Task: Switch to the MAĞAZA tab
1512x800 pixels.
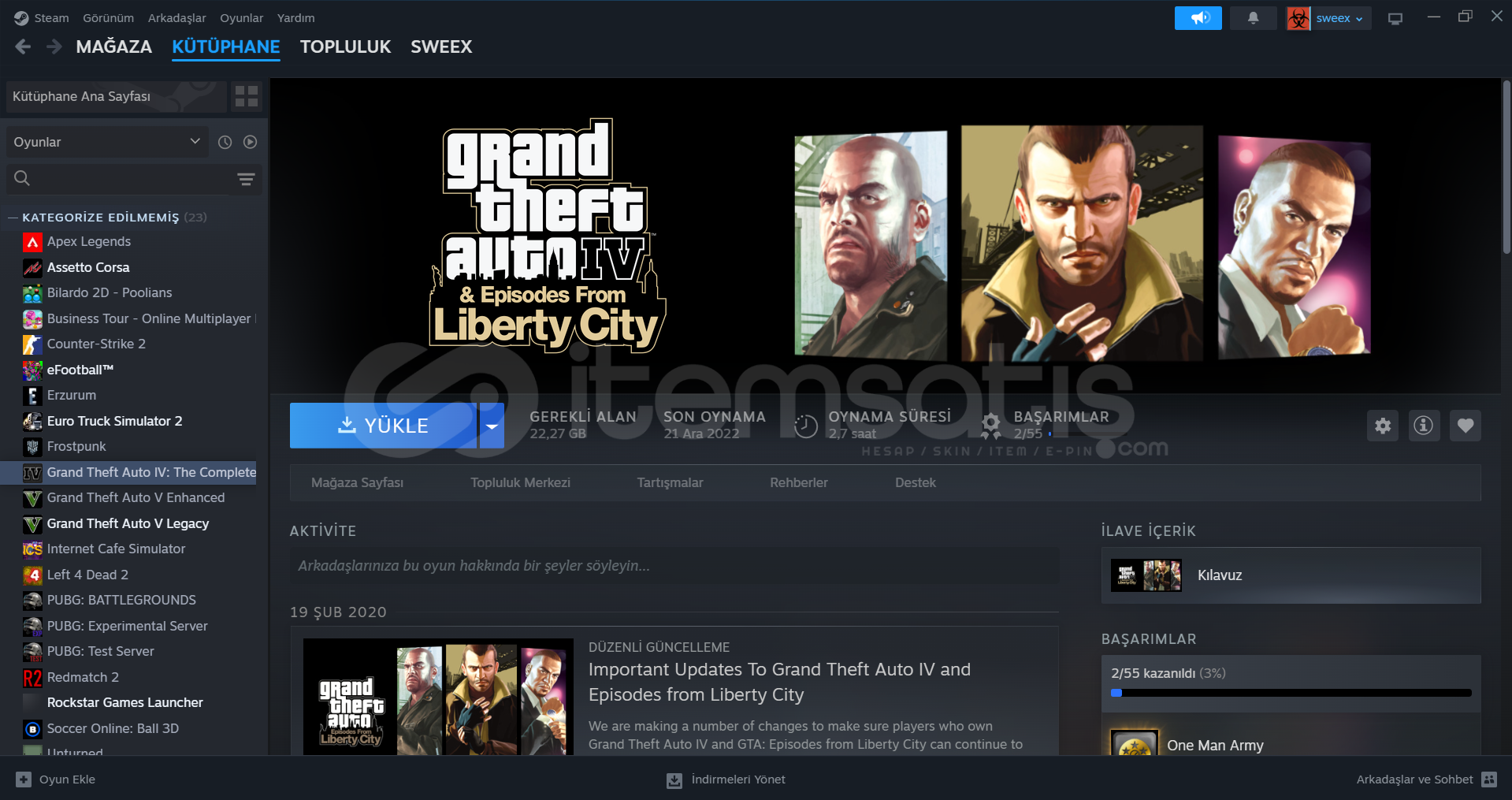Action: coord(114,47)
